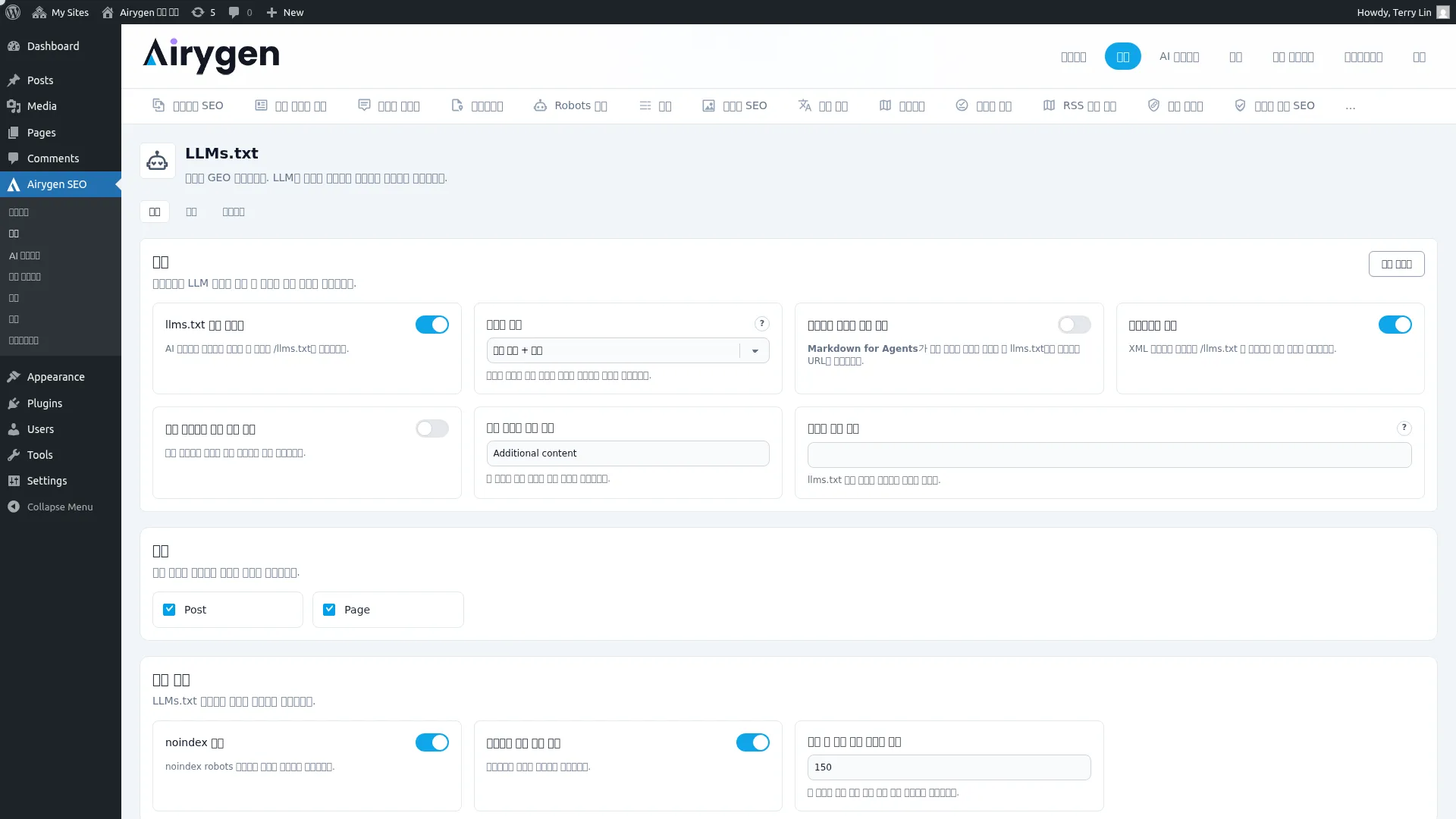Toggle the XML sitemap /llms.txt switch
Image resolution: width=1456 pixels, height=819 pixels.
click(x=1395, y=325)
